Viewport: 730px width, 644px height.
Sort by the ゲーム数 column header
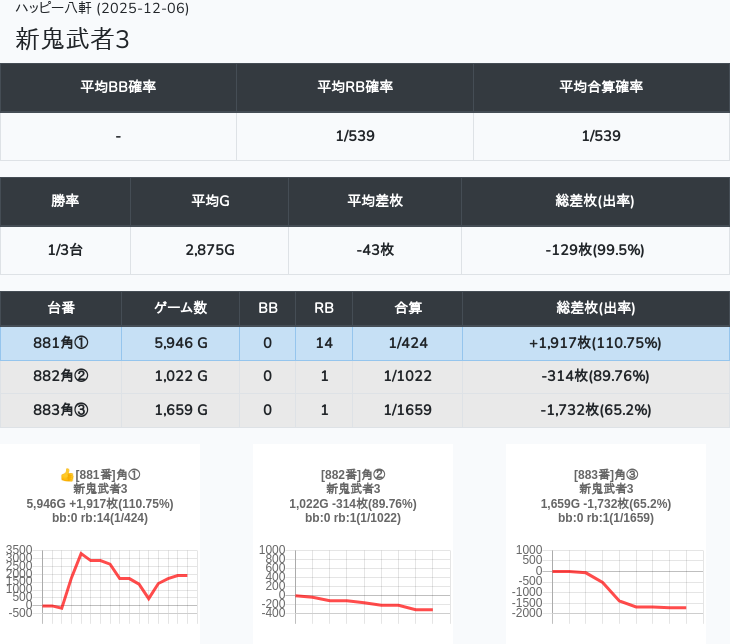pos(180,308)
